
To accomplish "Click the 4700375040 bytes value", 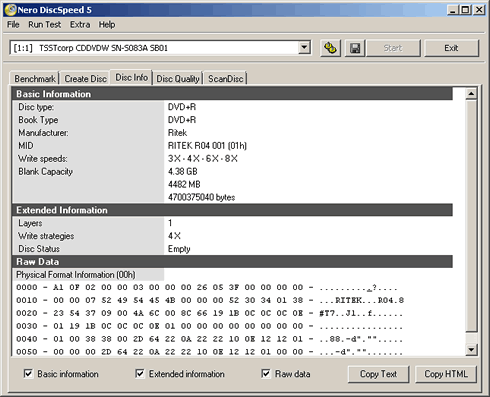I will tap(201, 197).
